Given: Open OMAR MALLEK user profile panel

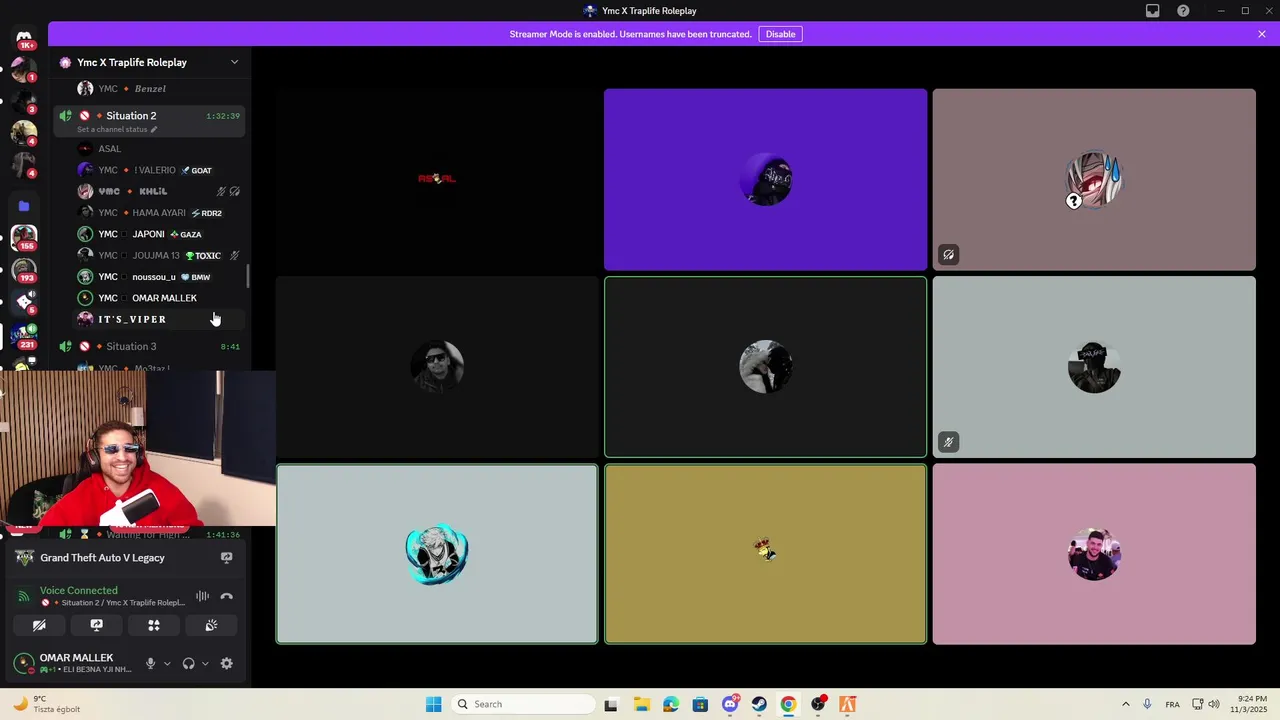Looking at the screenshot, I should click(x=73, y=663).
